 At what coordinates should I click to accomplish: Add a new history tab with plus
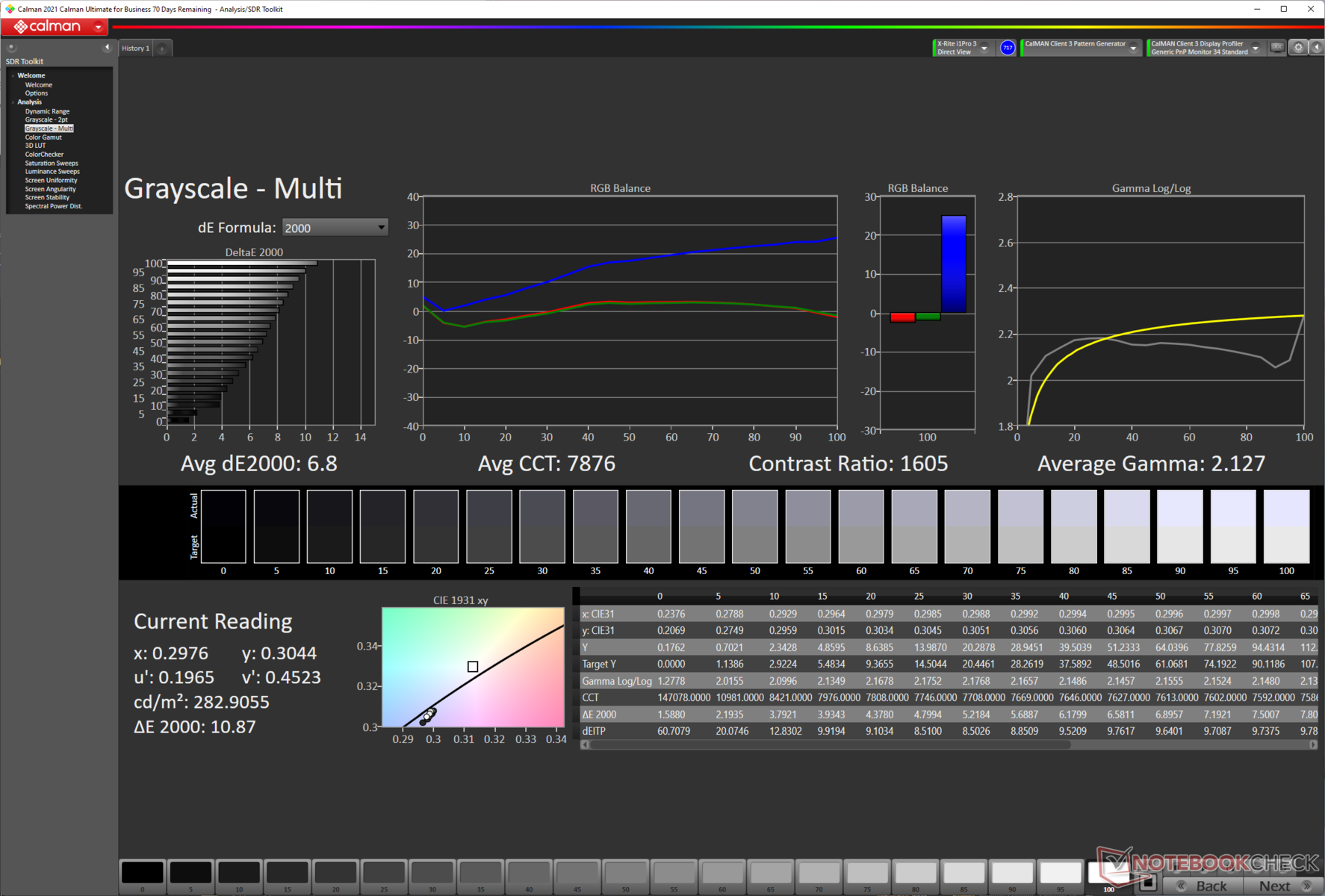(x=162, y=49)
